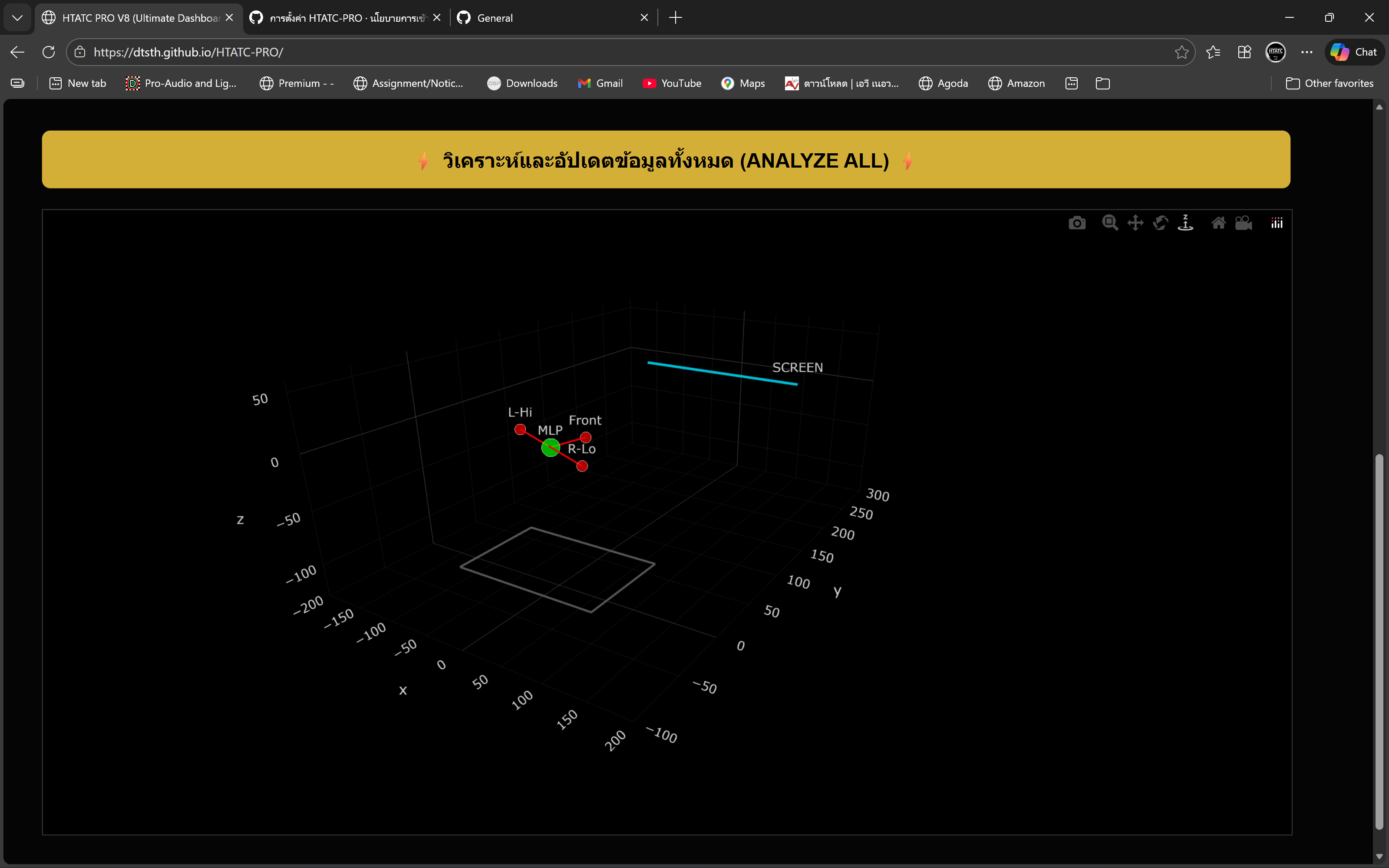Open the YouTube bookmark
1389x868 pixels.
[x=672, y=83]
